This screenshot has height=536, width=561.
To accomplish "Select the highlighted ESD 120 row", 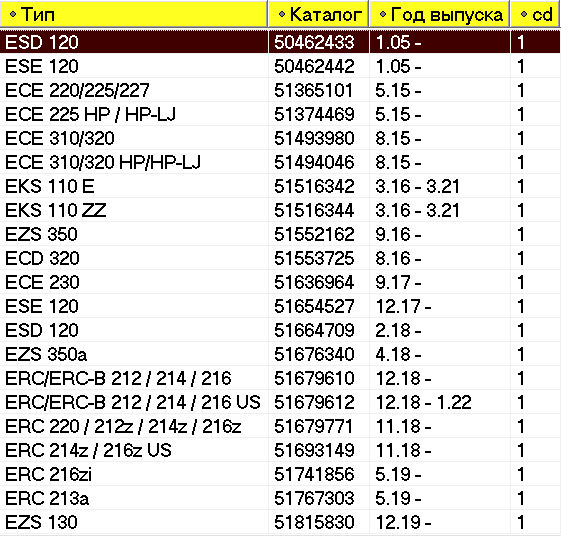I will [280, 42].
